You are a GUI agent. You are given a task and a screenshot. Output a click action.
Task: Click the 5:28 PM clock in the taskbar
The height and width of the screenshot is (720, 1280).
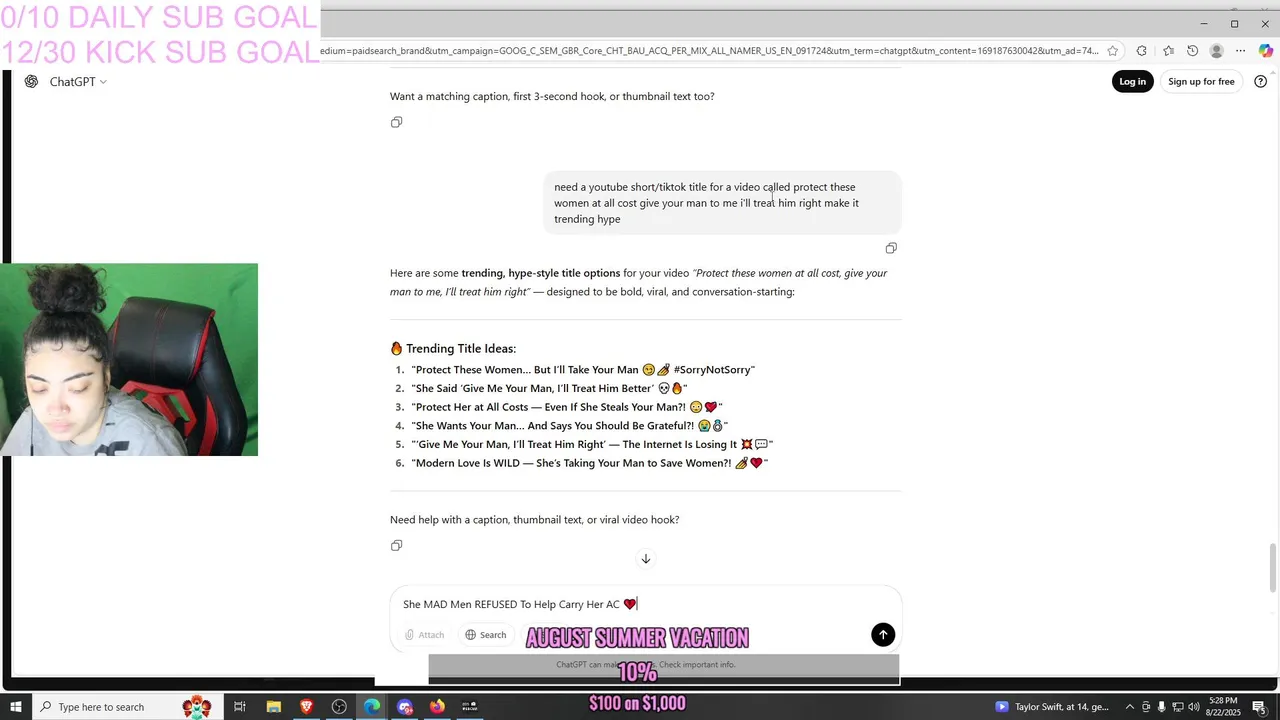click(1224, 707)
